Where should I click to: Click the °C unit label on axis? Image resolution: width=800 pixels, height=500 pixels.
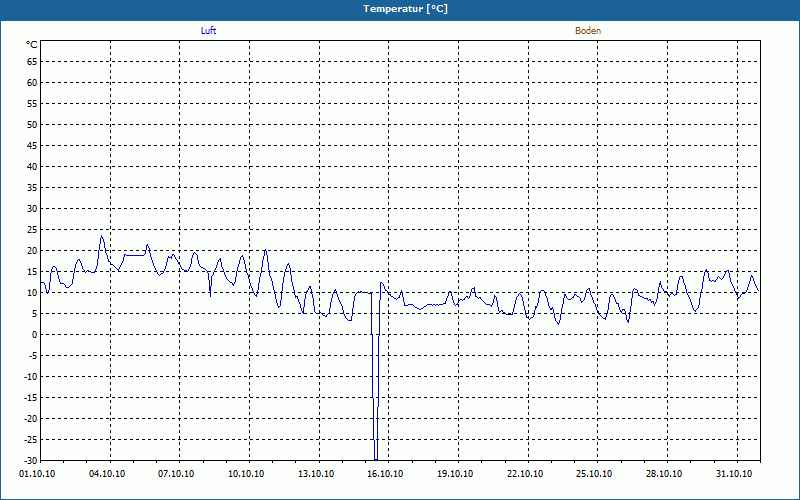pos(32,45)
